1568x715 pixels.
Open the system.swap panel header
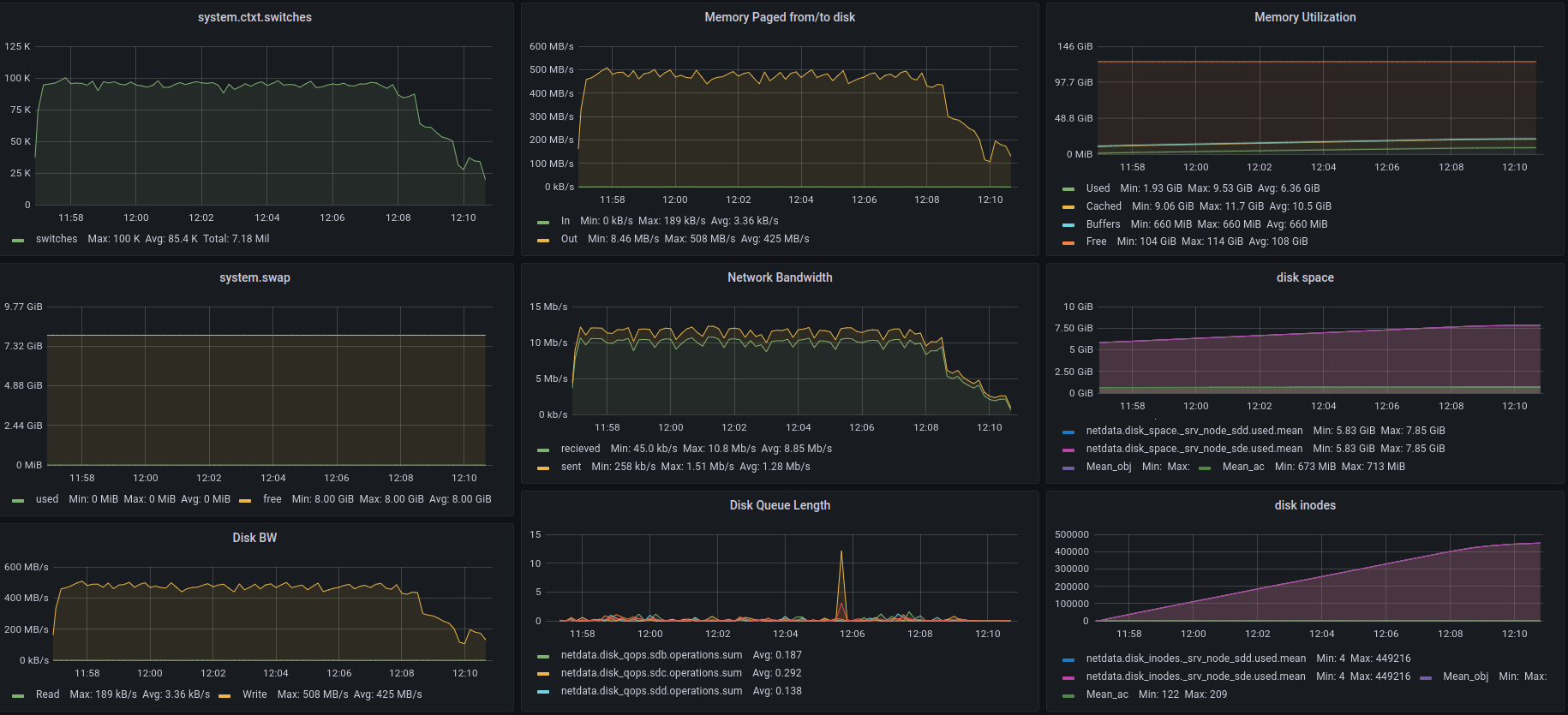coord(254,277)
